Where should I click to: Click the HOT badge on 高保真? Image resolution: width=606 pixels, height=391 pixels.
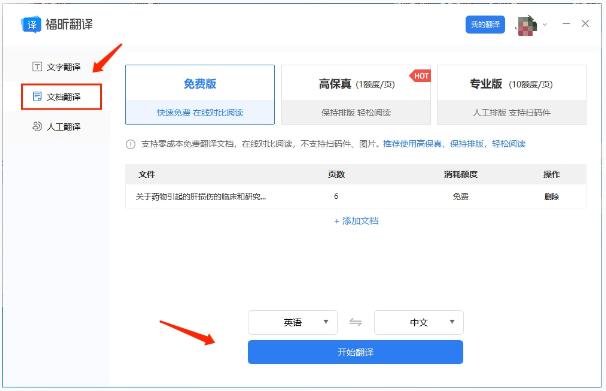[x=420, y=76]
